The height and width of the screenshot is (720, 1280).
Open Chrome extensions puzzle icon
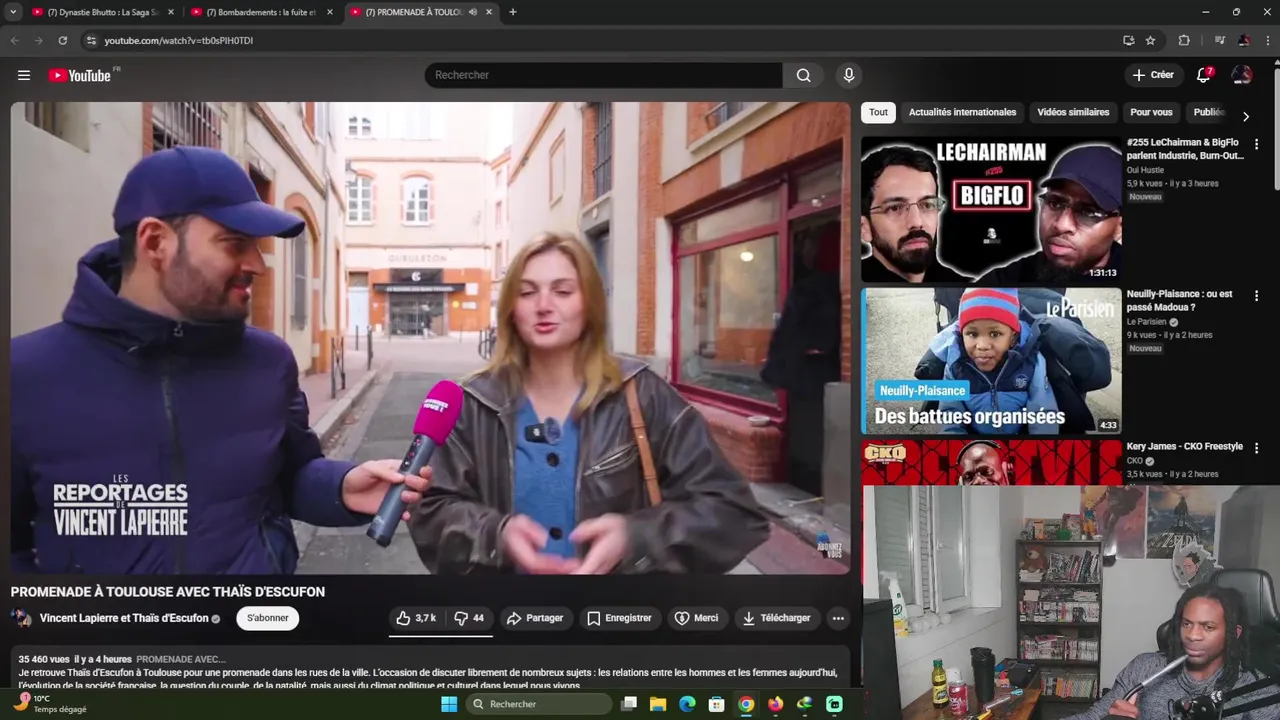[x=1184, y=40]
